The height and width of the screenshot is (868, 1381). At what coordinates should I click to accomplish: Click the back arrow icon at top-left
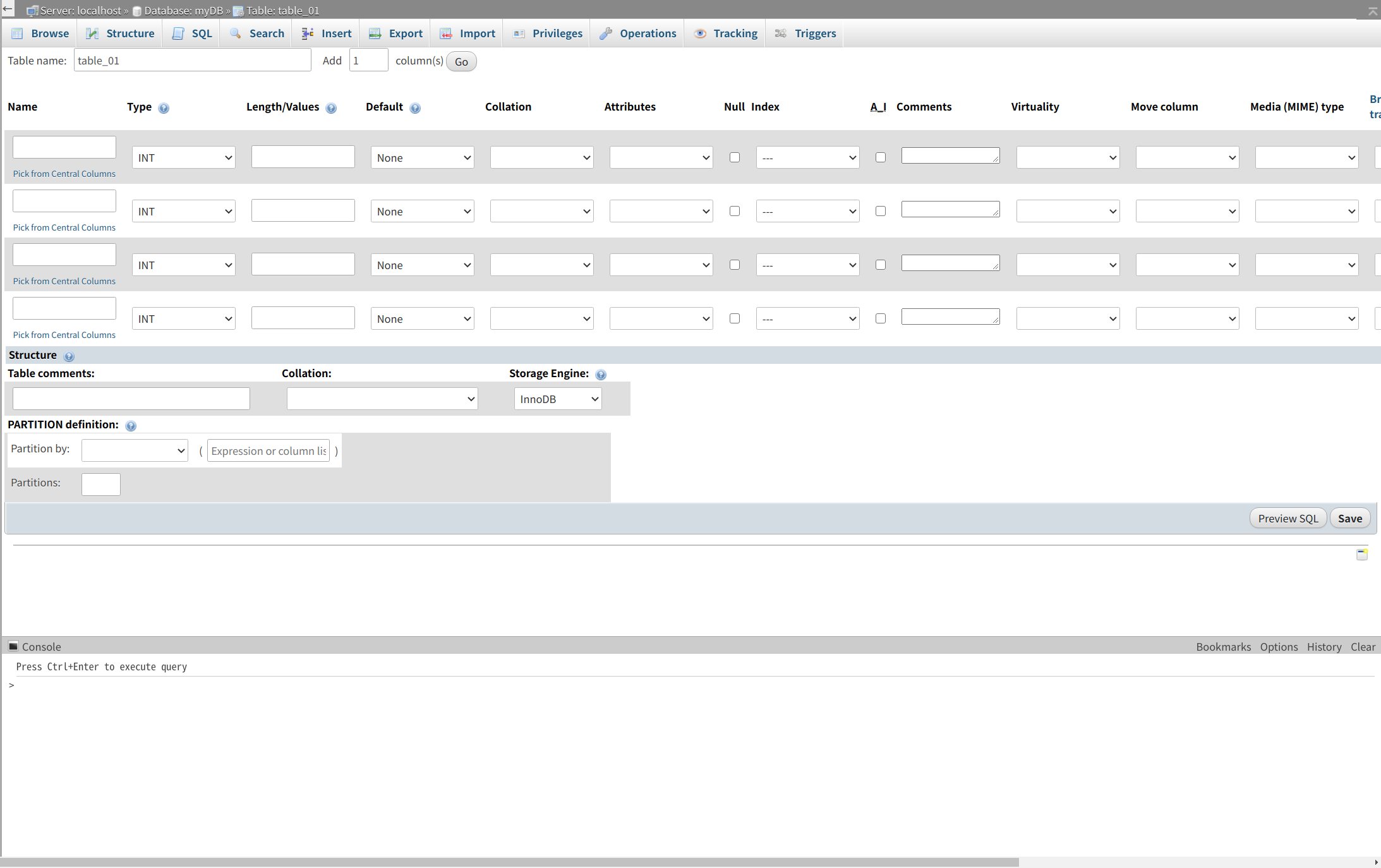tap(8, 9)
